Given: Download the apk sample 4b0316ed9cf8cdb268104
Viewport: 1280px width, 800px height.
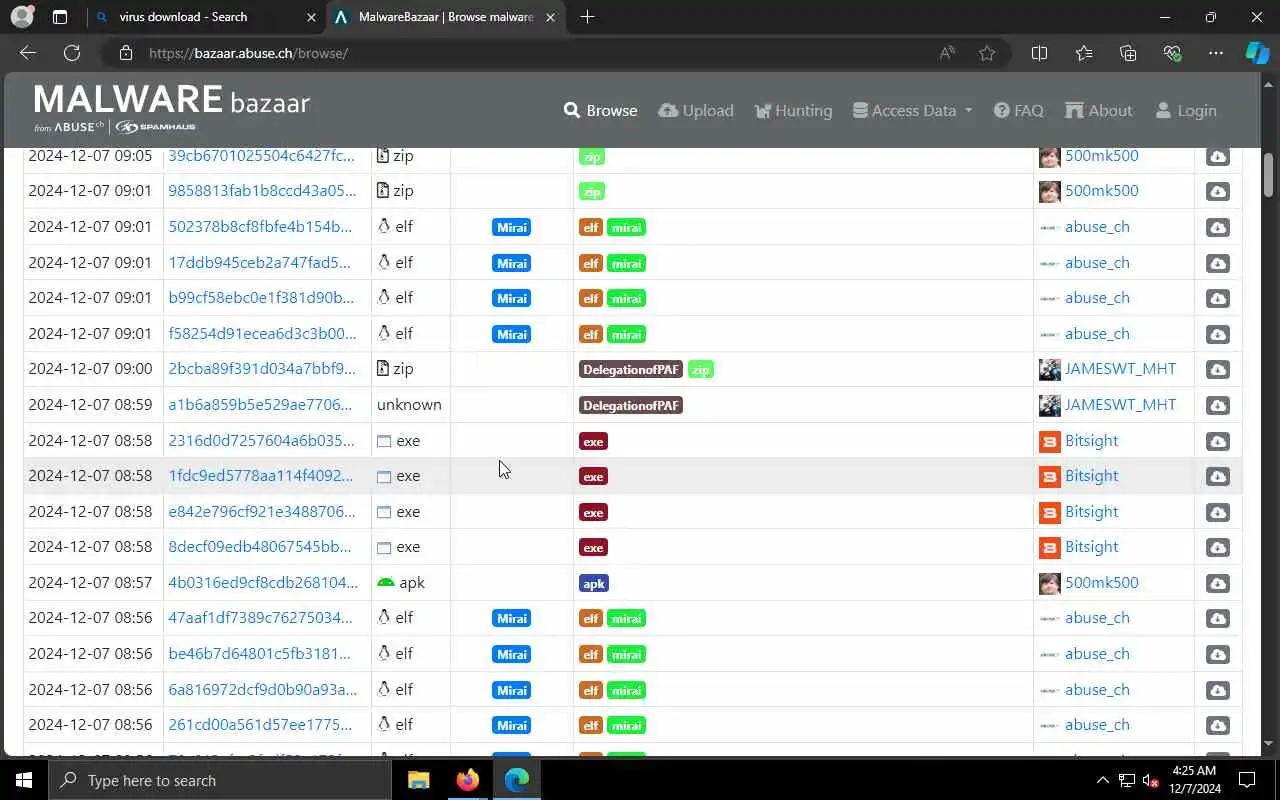Looking at the screenshot, I should [x=1217, y=583].
